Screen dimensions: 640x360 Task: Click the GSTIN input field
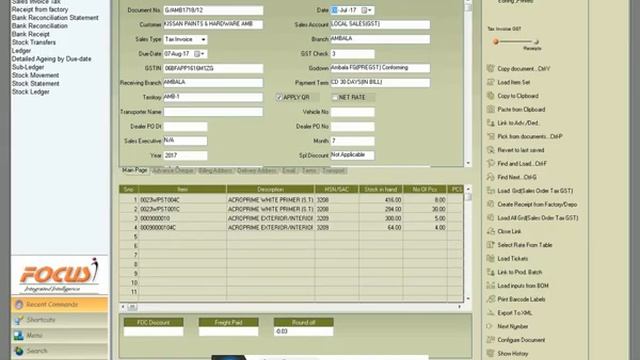pos(213,69)
